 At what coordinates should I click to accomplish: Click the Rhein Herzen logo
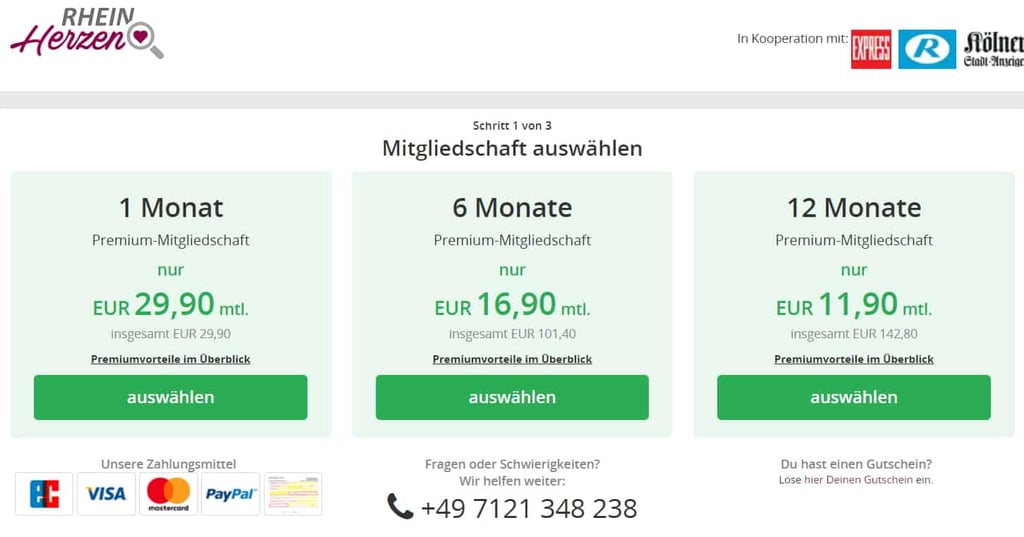click(x=87, y=33)
